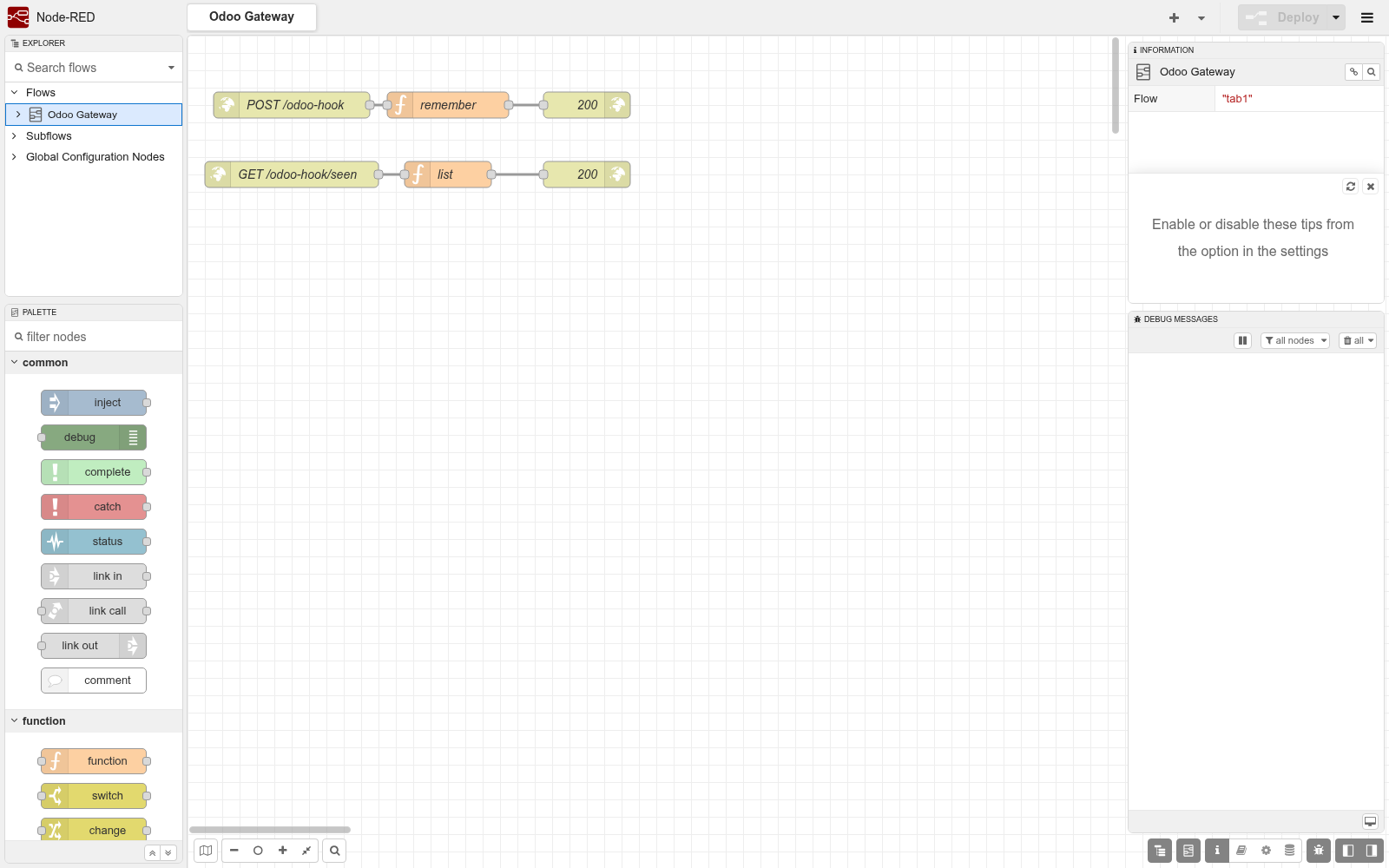
Task: Open the main hamburger menu
Action: (1367, 17)
